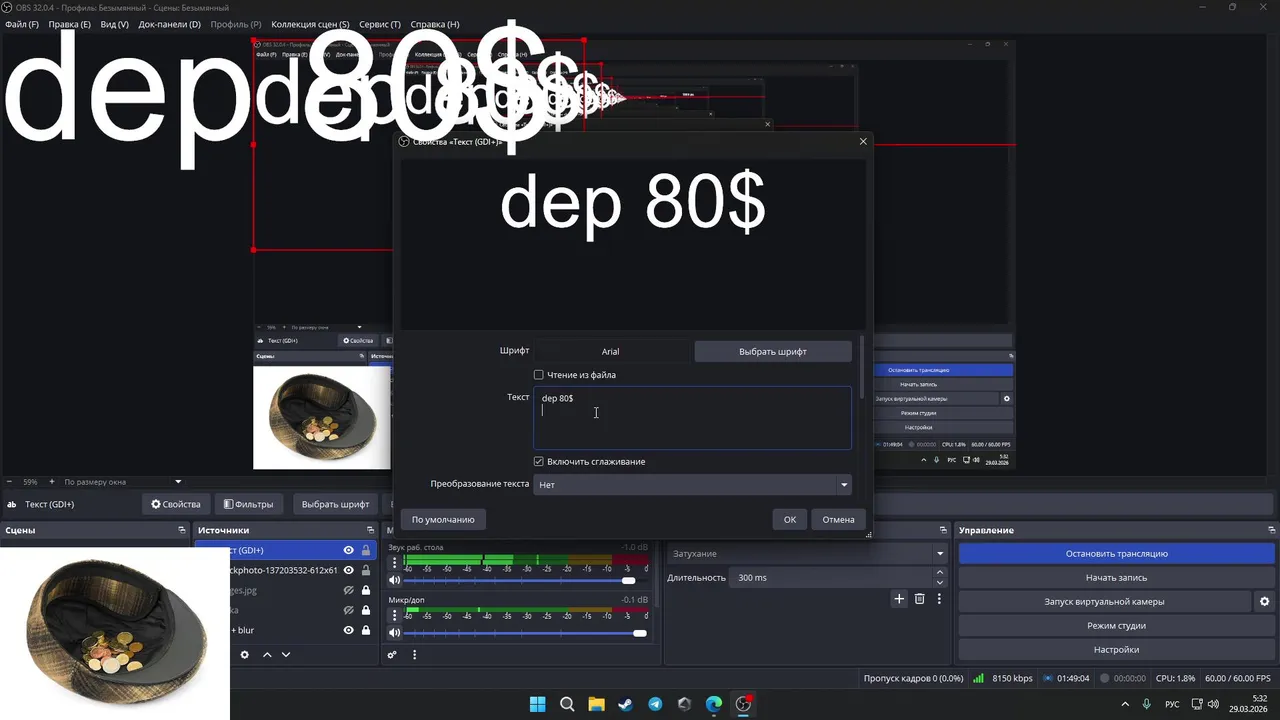Show the hidden .jpg source
Image resolution: width=1280 pixels, height=720 pixels.
(348, 590)
